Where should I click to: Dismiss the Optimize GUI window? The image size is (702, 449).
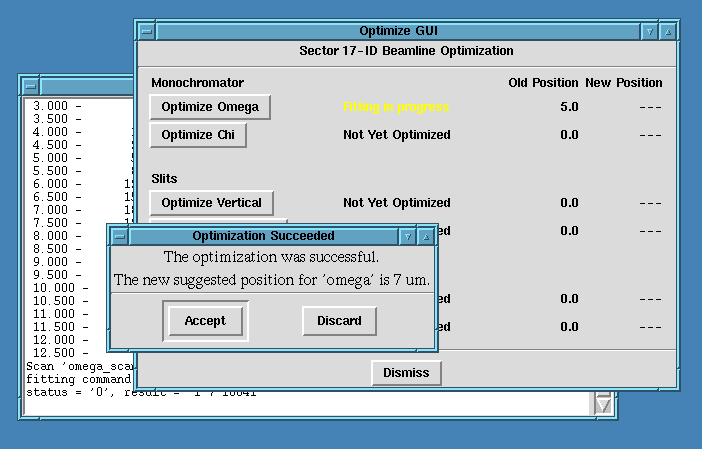point(406,372)
